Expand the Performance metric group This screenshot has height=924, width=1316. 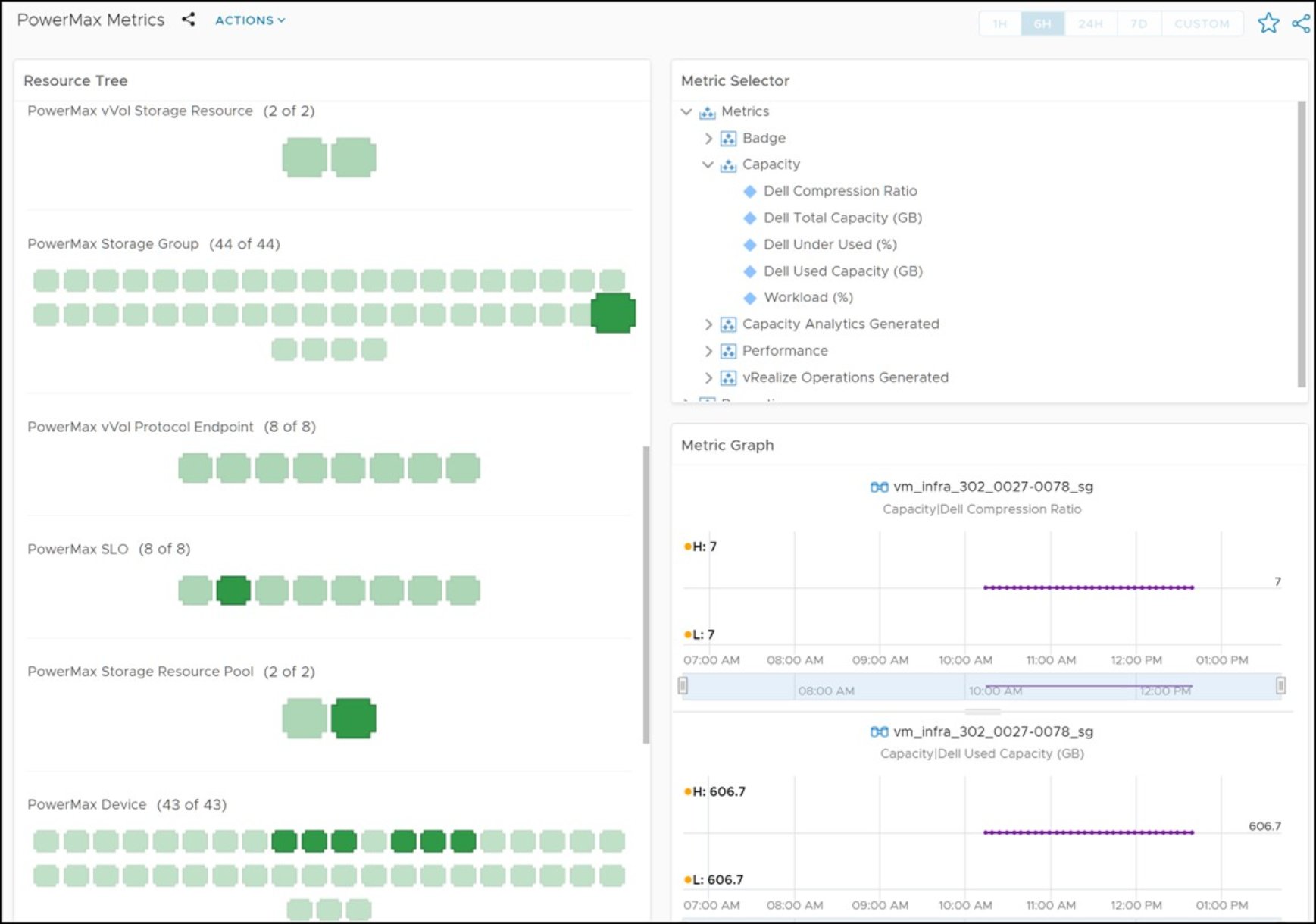[708, 351]
